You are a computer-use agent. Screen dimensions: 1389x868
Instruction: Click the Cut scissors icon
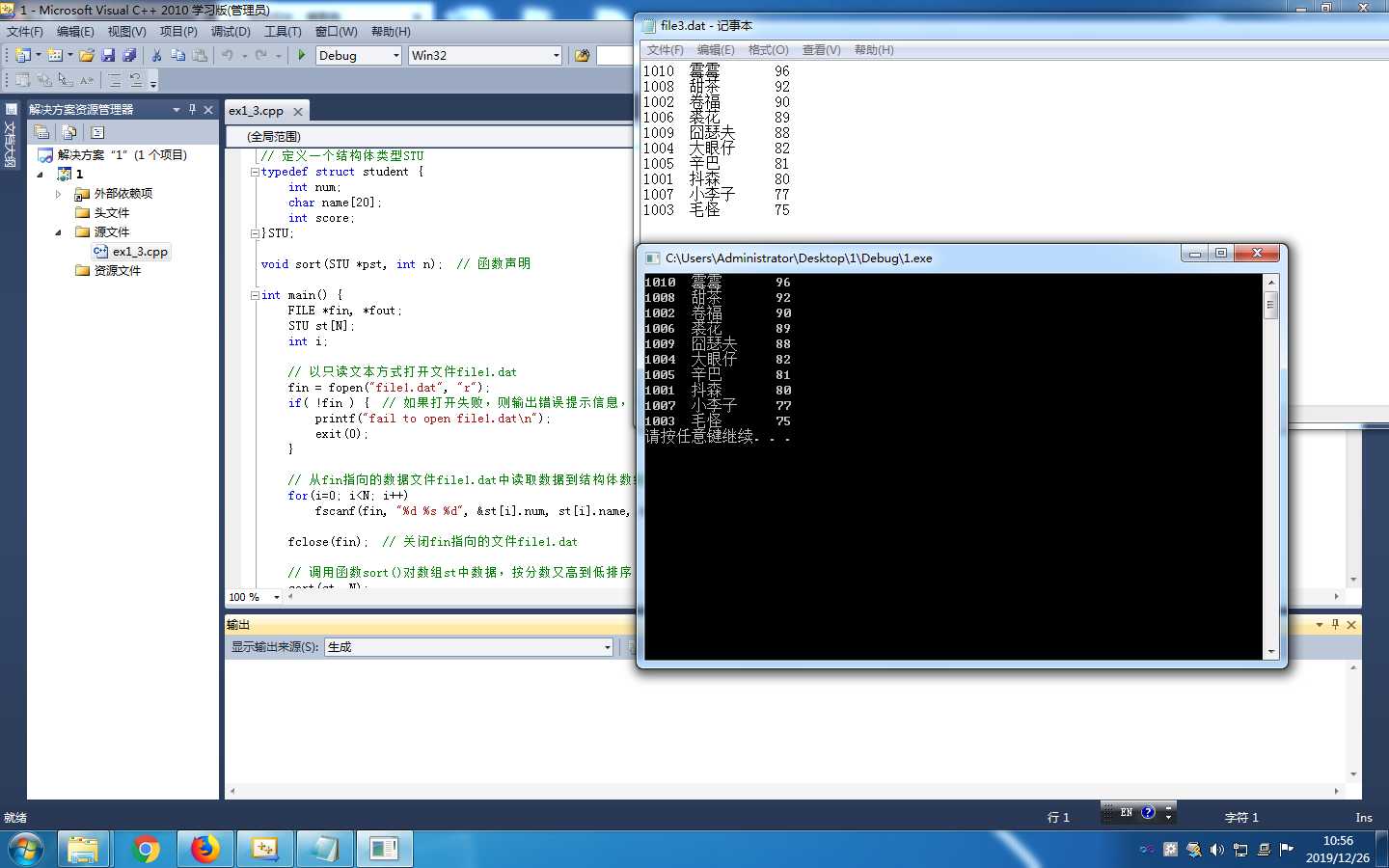click(156, 56)
